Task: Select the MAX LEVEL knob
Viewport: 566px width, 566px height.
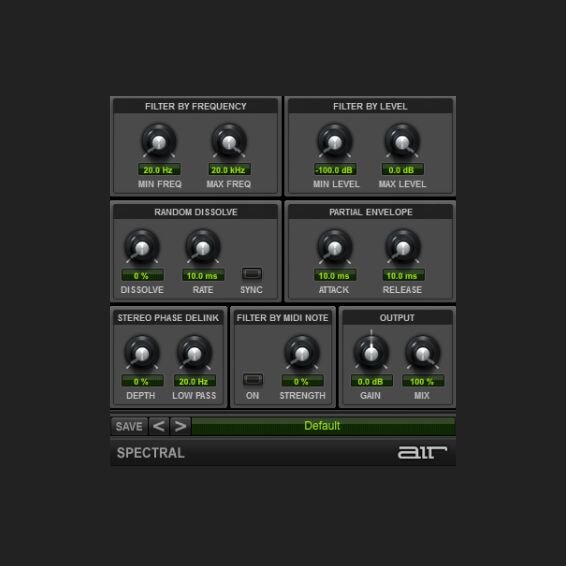Action: 402,142
